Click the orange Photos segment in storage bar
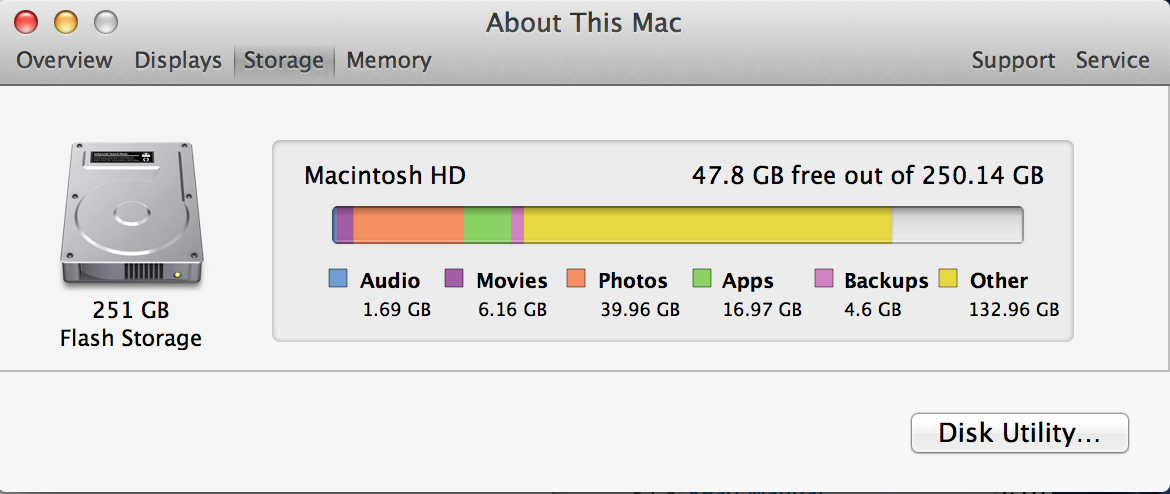 (409, 225)
